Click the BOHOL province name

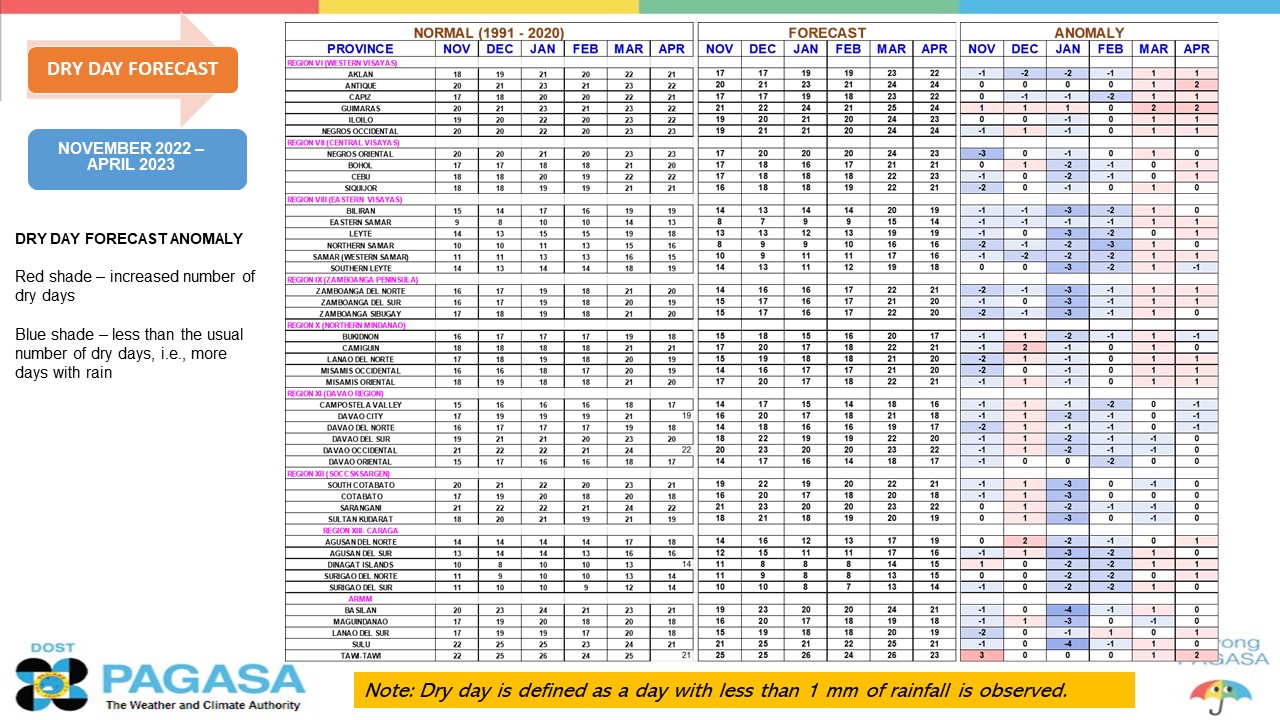[360, 165]
